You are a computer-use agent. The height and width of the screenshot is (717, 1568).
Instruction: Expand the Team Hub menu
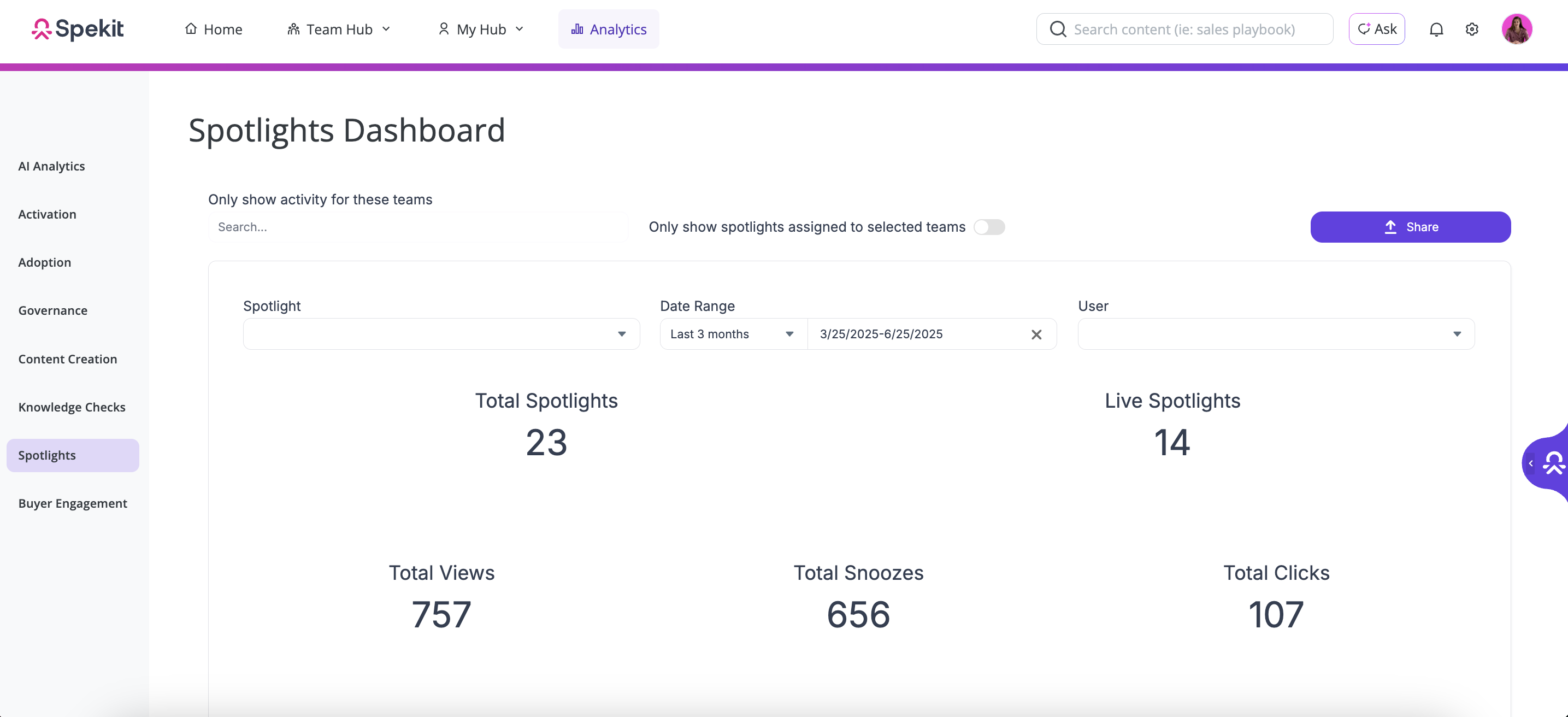coord(338,29)
